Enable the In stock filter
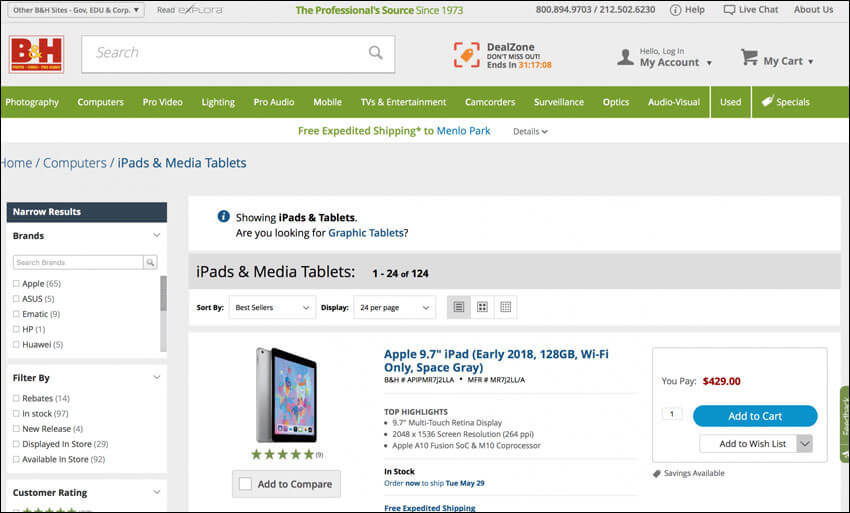Viewport: 850px width, 513px height. pyautogui.click(x=16, y=413)
